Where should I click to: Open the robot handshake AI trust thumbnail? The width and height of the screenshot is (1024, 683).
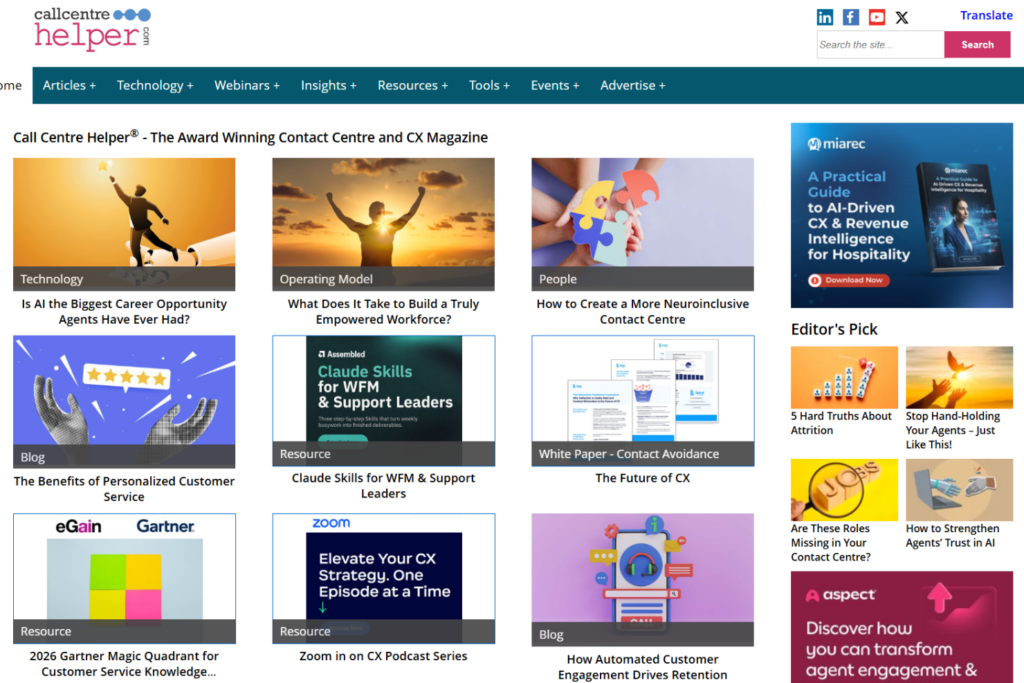[959, 490]
